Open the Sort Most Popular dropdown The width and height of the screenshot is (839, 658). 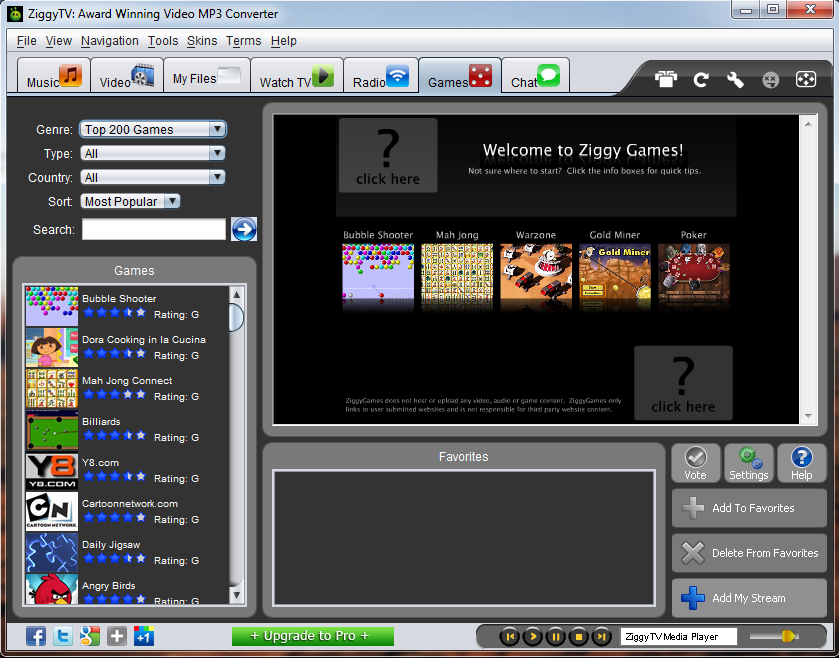[130, 202]
